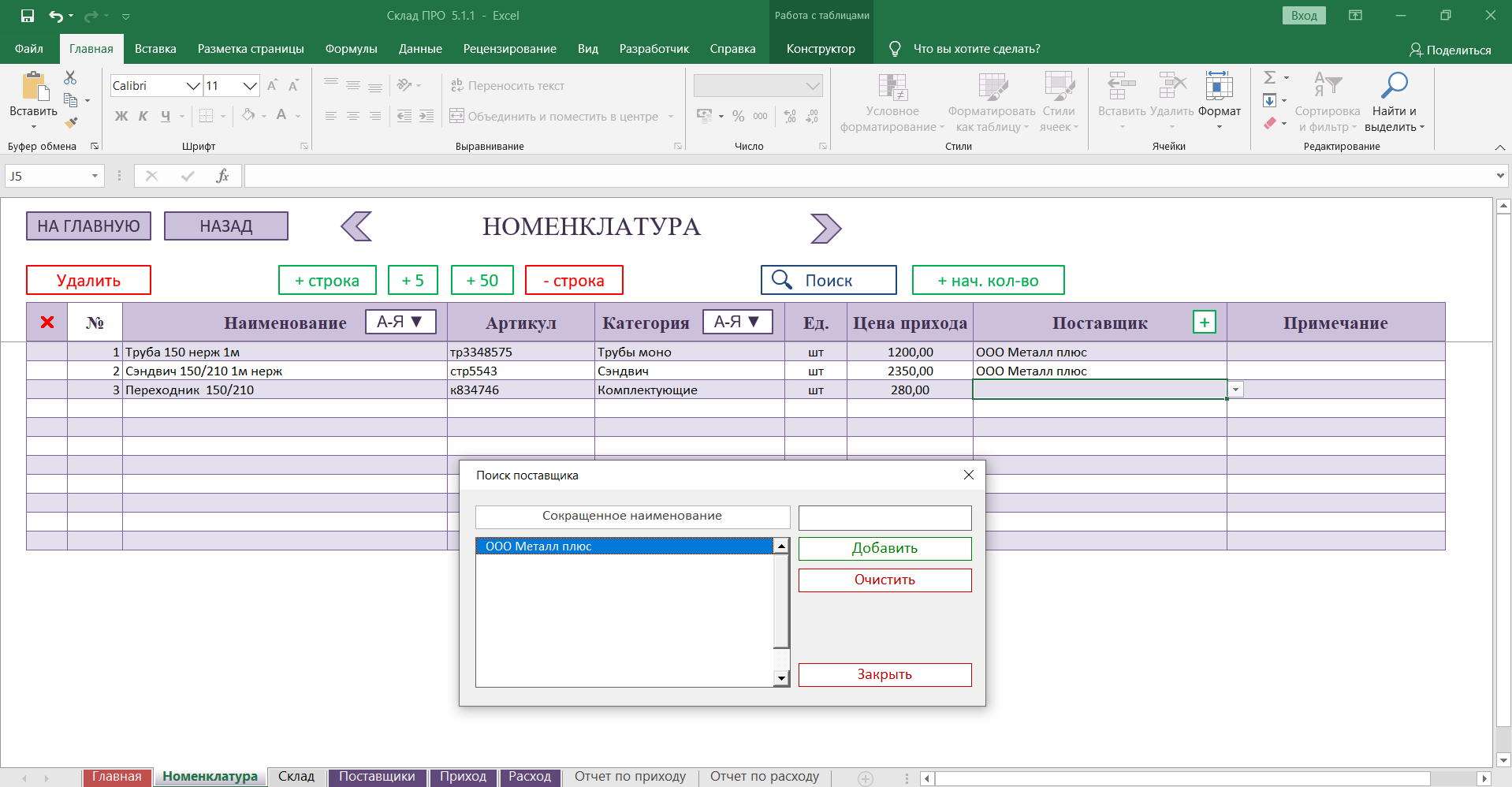Open the Формулы ribbon tab

click(351, 49)
